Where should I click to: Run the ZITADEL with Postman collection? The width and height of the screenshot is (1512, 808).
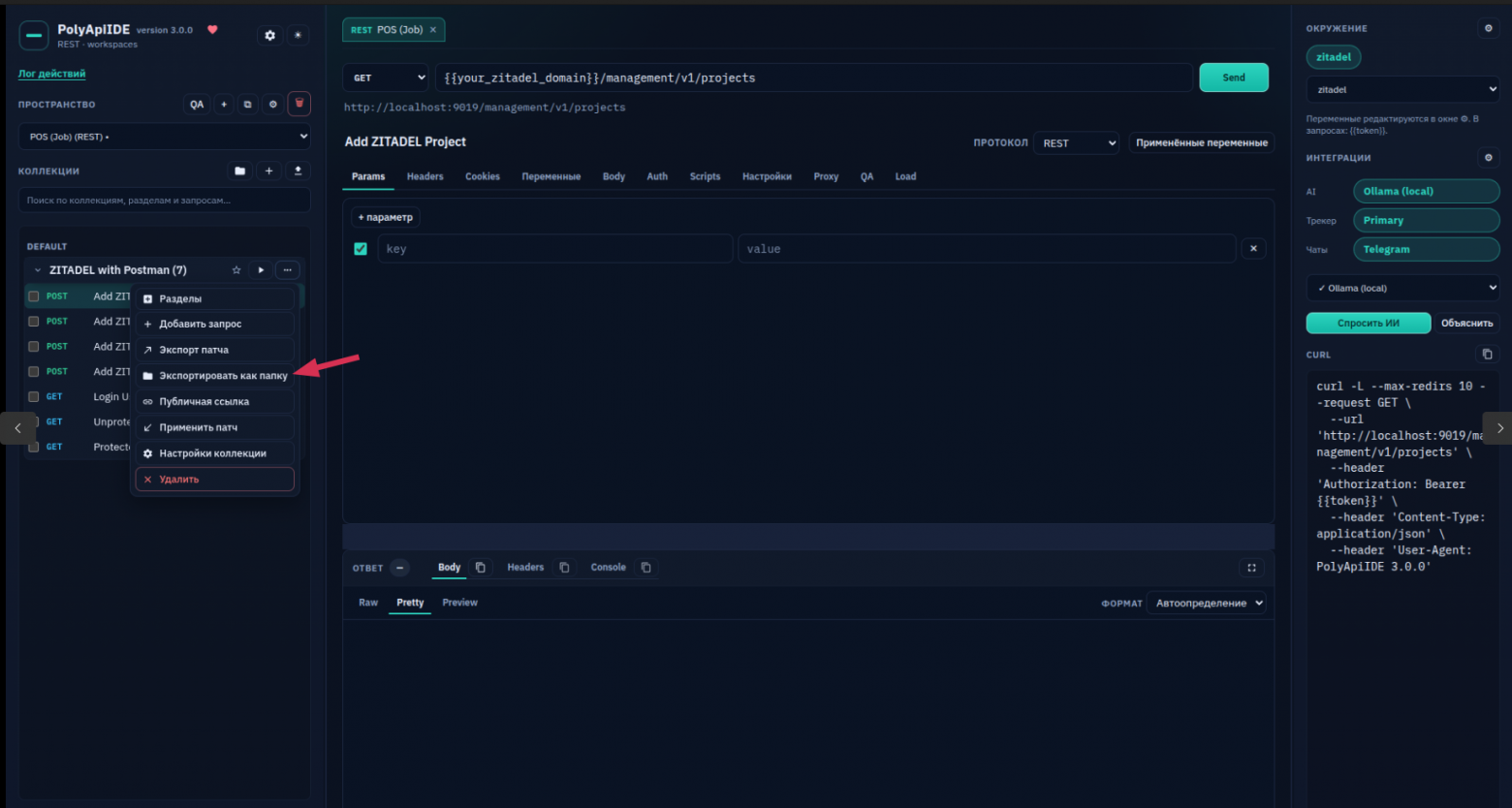(x=261, y=270)
